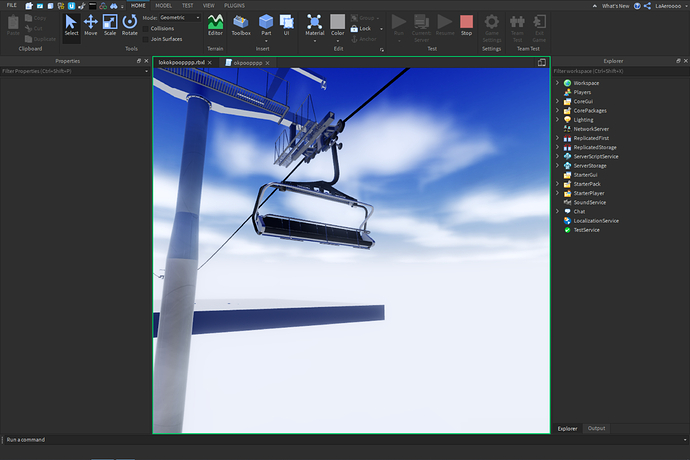The height and width of the screenshot is (460, 690).
Task: Close the lokokpoopppp.rbxl tab
Action: pos(210,63)
